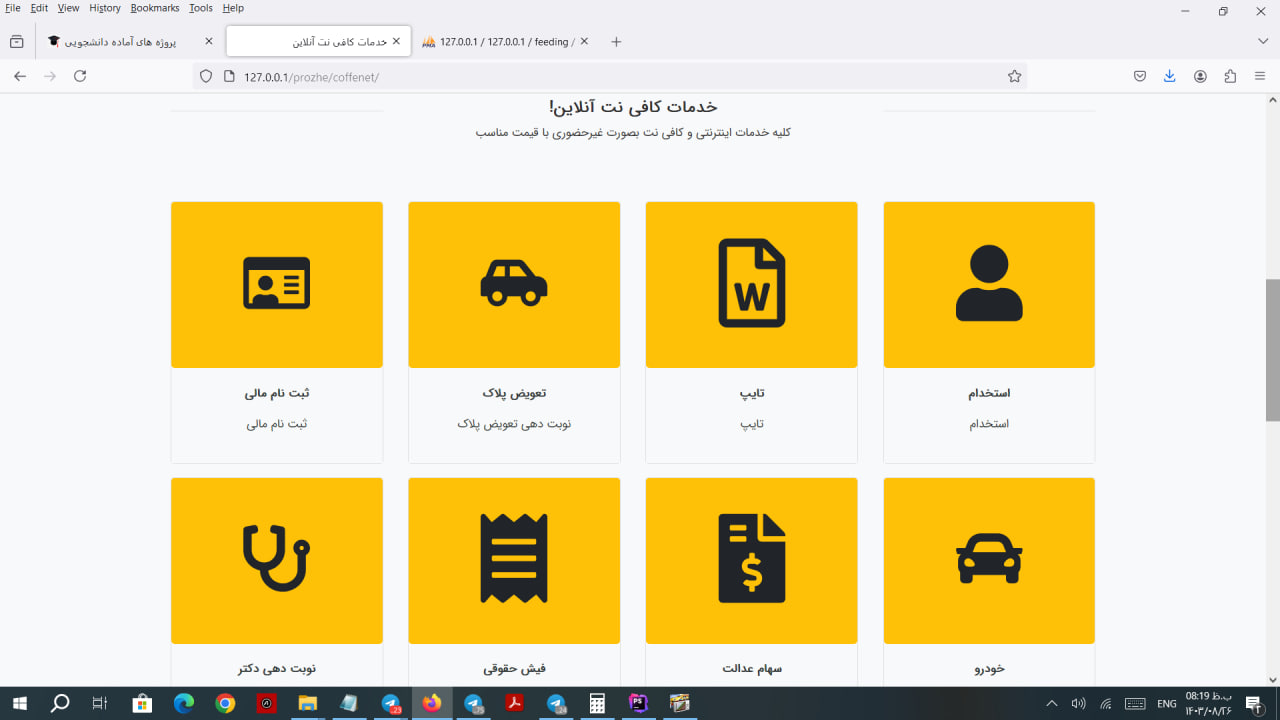Open Calculator from the taskbar
The height and width of the screenshot is (720, 1280).
597,704
